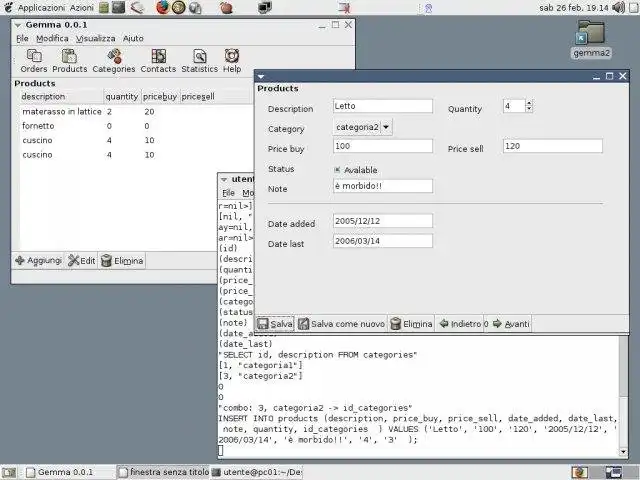This screenshot has height=480, width=640.
Task: Click the dark terminal launcher in top panel
Action: [118, 7]
